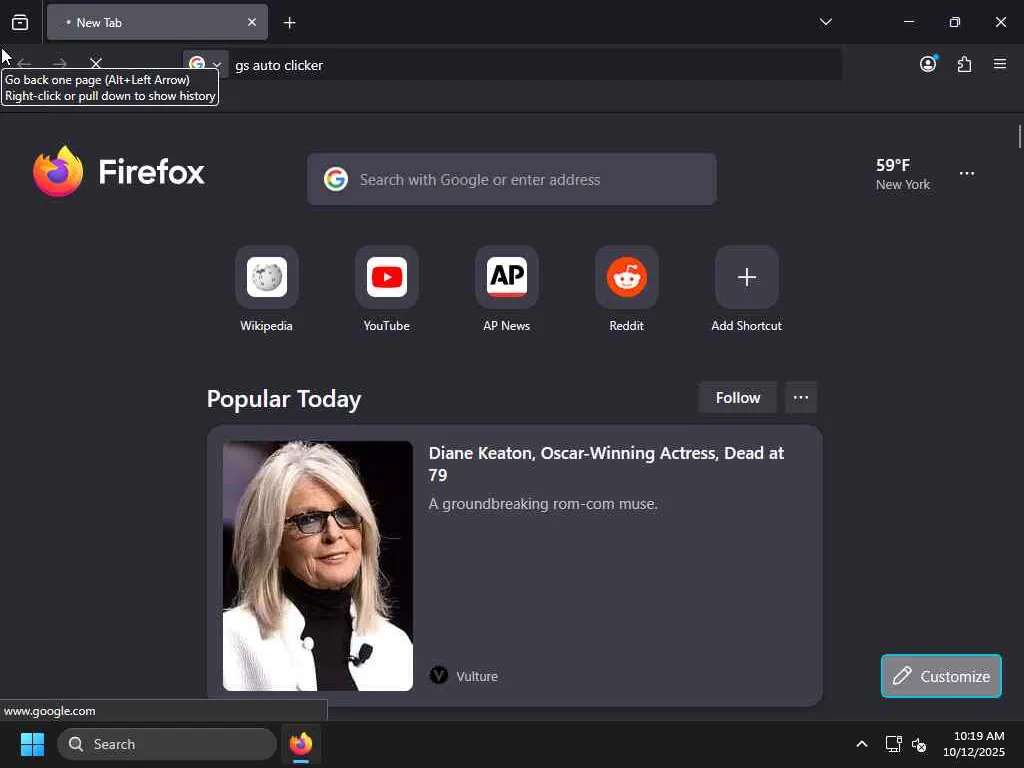This screenshot has height=768, width=1024.
Task: Open the network display tray icon
Action: (x=893, y=744)
